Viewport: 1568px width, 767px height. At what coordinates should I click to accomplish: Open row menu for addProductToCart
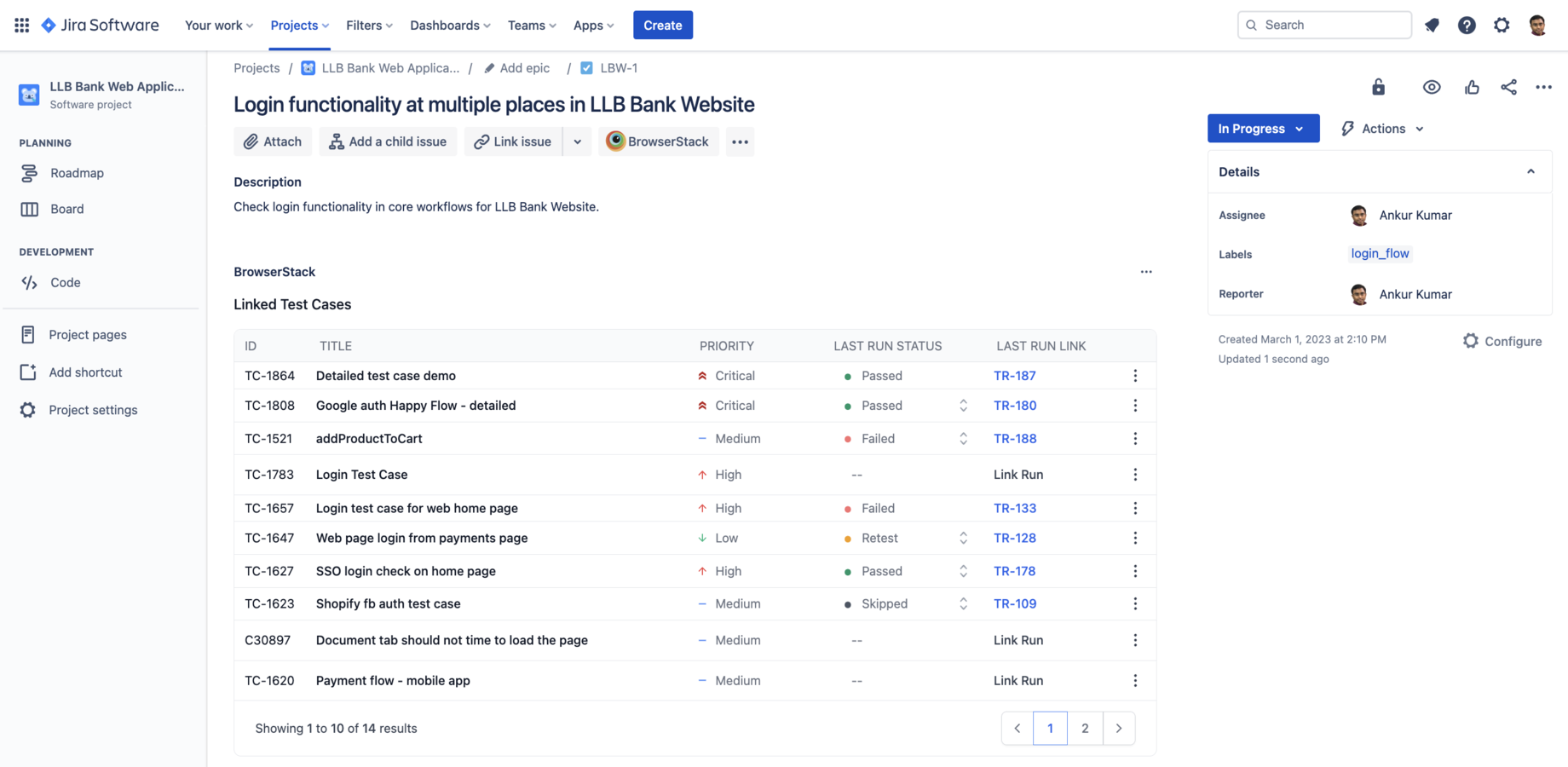(x=1135, y=439)
